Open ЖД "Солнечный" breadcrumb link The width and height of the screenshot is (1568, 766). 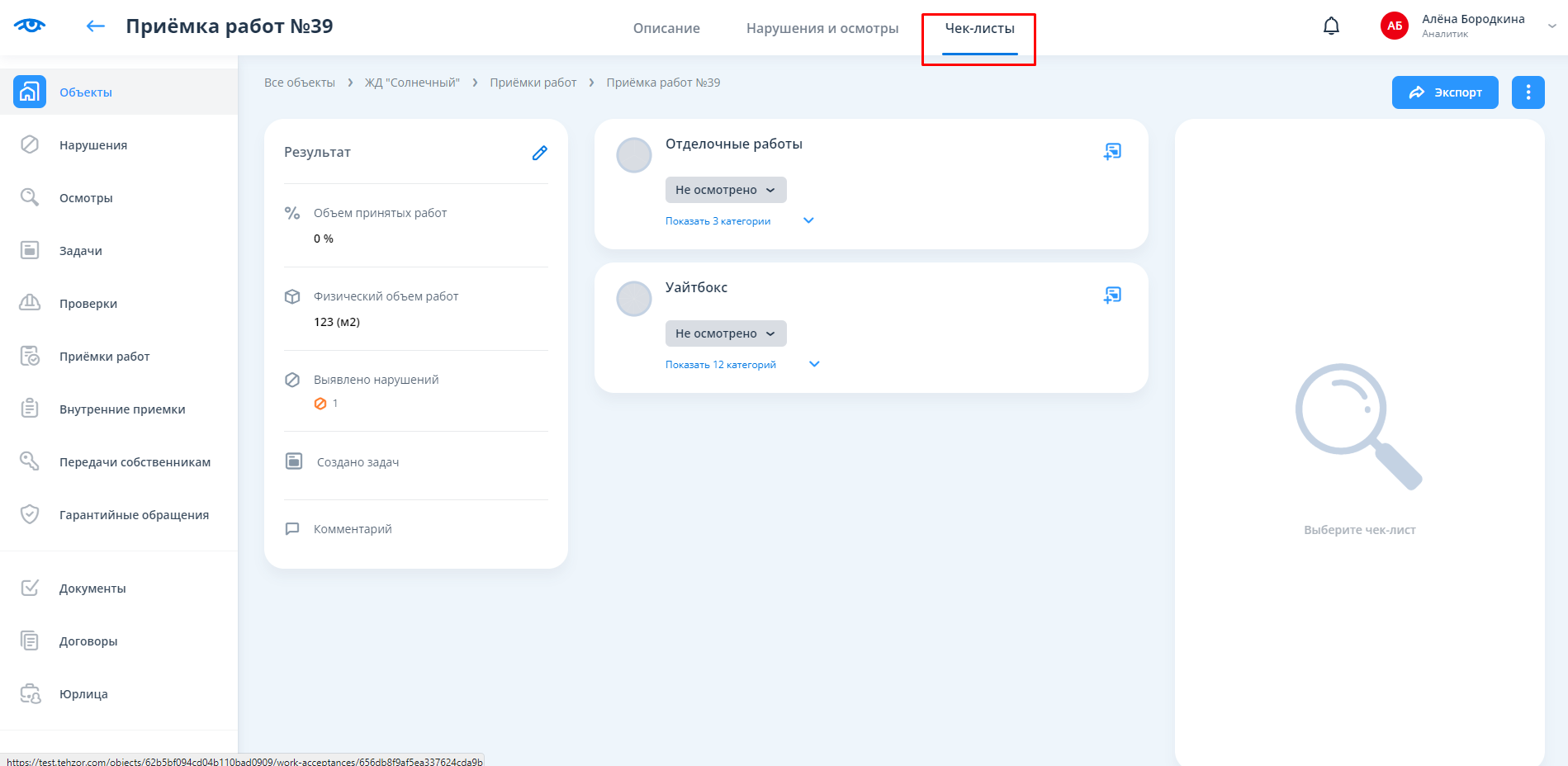pos(412,83)
